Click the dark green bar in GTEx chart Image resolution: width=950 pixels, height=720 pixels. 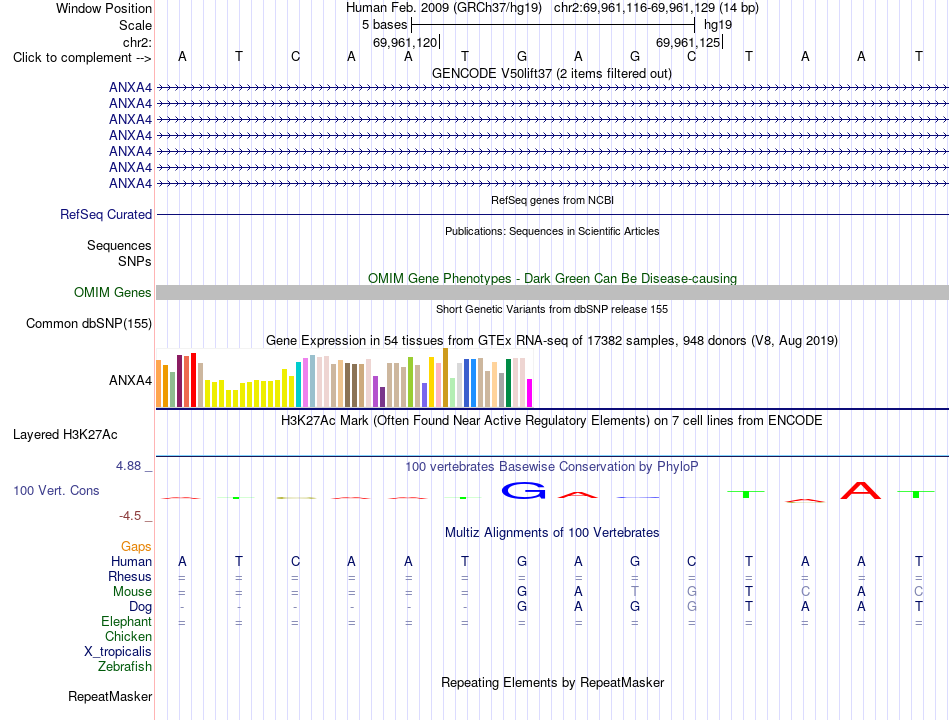point(509,383)
